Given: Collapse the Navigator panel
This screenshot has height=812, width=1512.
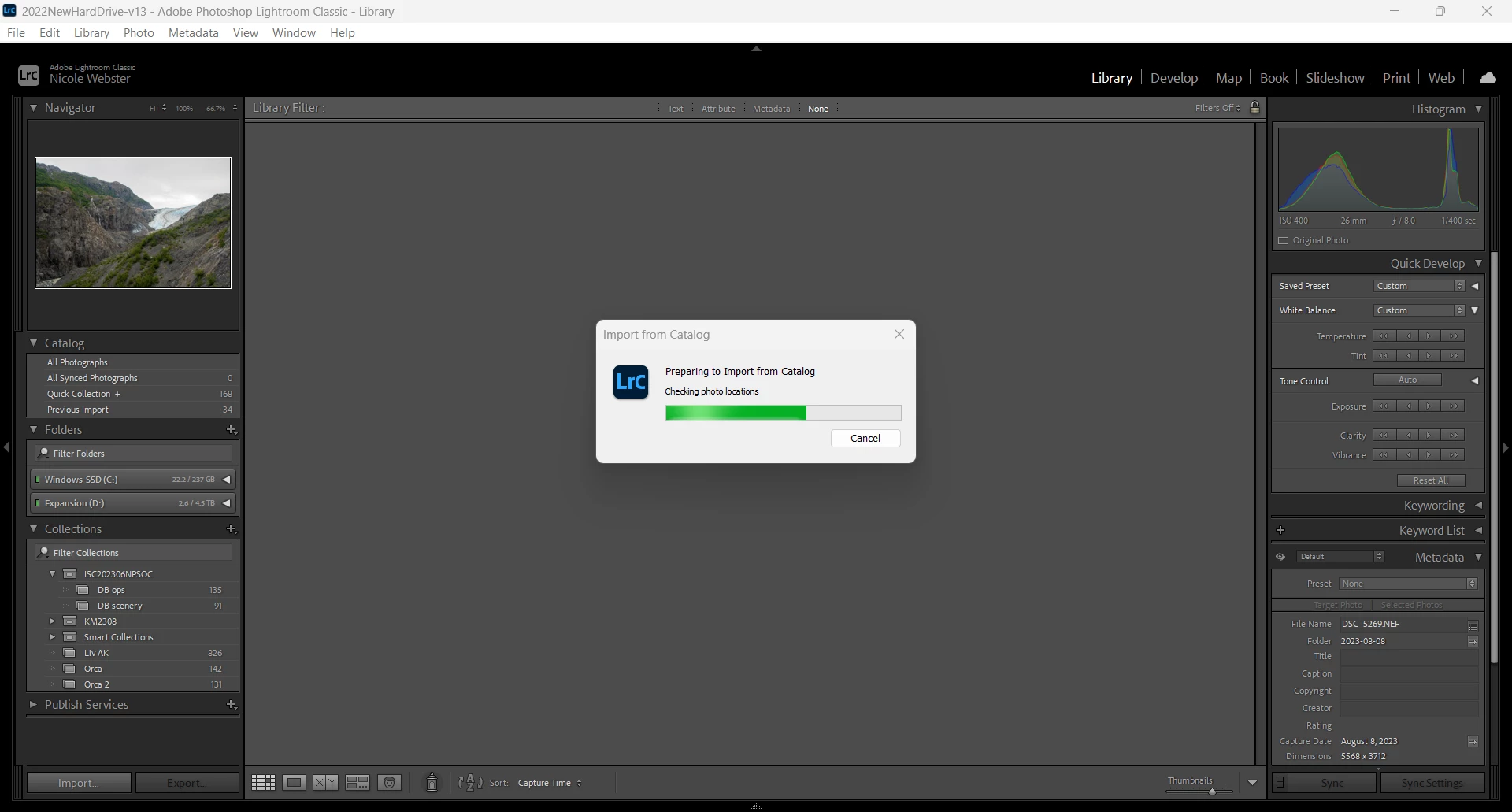Looking at the screenshot, I should (x=34, y=107).
